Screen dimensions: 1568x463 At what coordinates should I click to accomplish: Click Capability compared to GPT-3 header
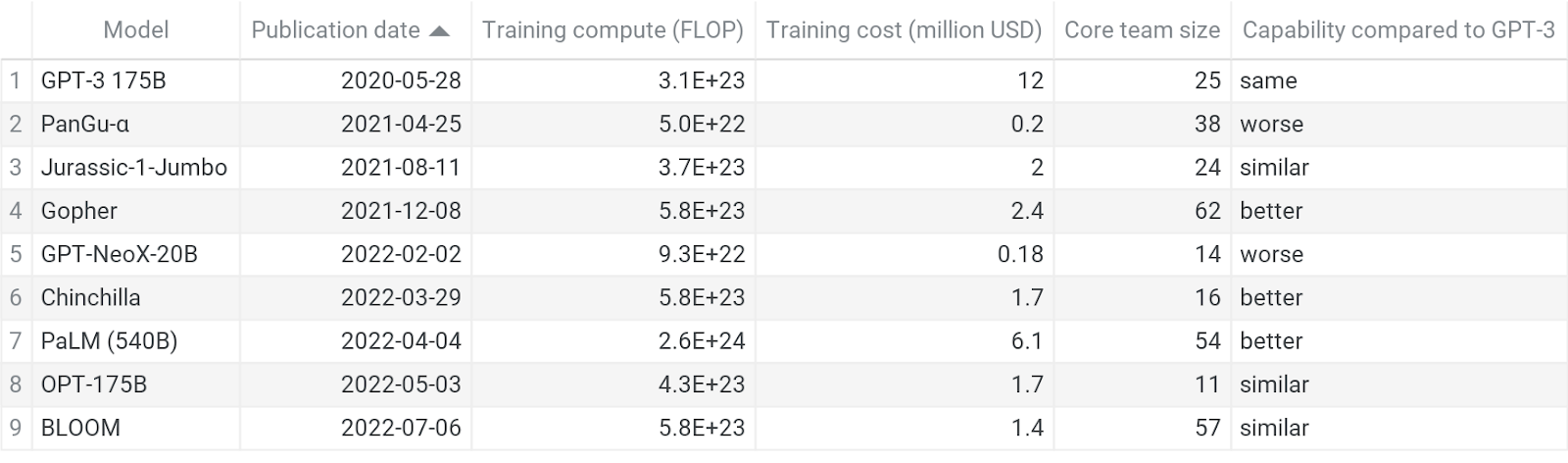tap(1397, 30)
